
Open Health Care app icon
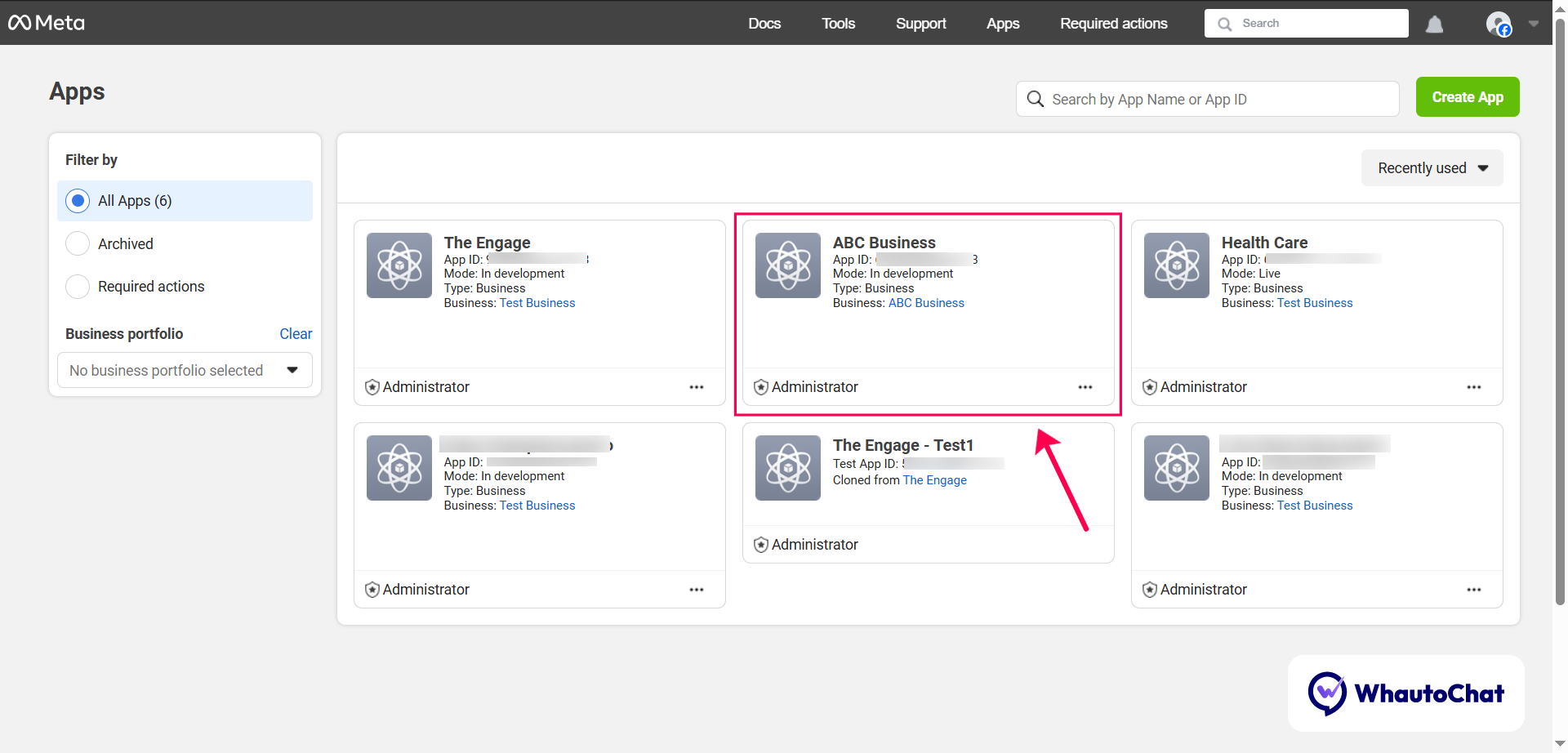[1177, 265]
